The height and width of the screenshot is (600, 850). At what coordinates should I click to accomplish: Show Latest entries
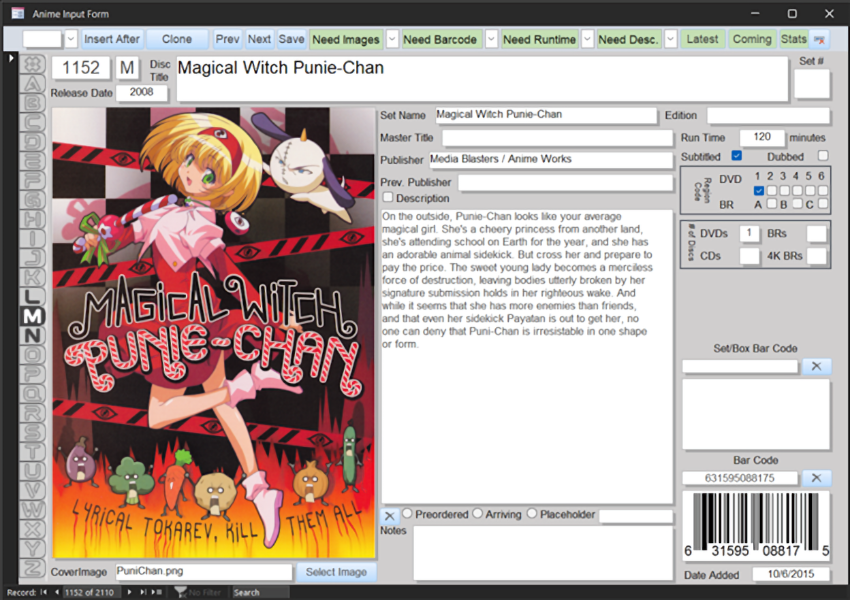(703, 39)
